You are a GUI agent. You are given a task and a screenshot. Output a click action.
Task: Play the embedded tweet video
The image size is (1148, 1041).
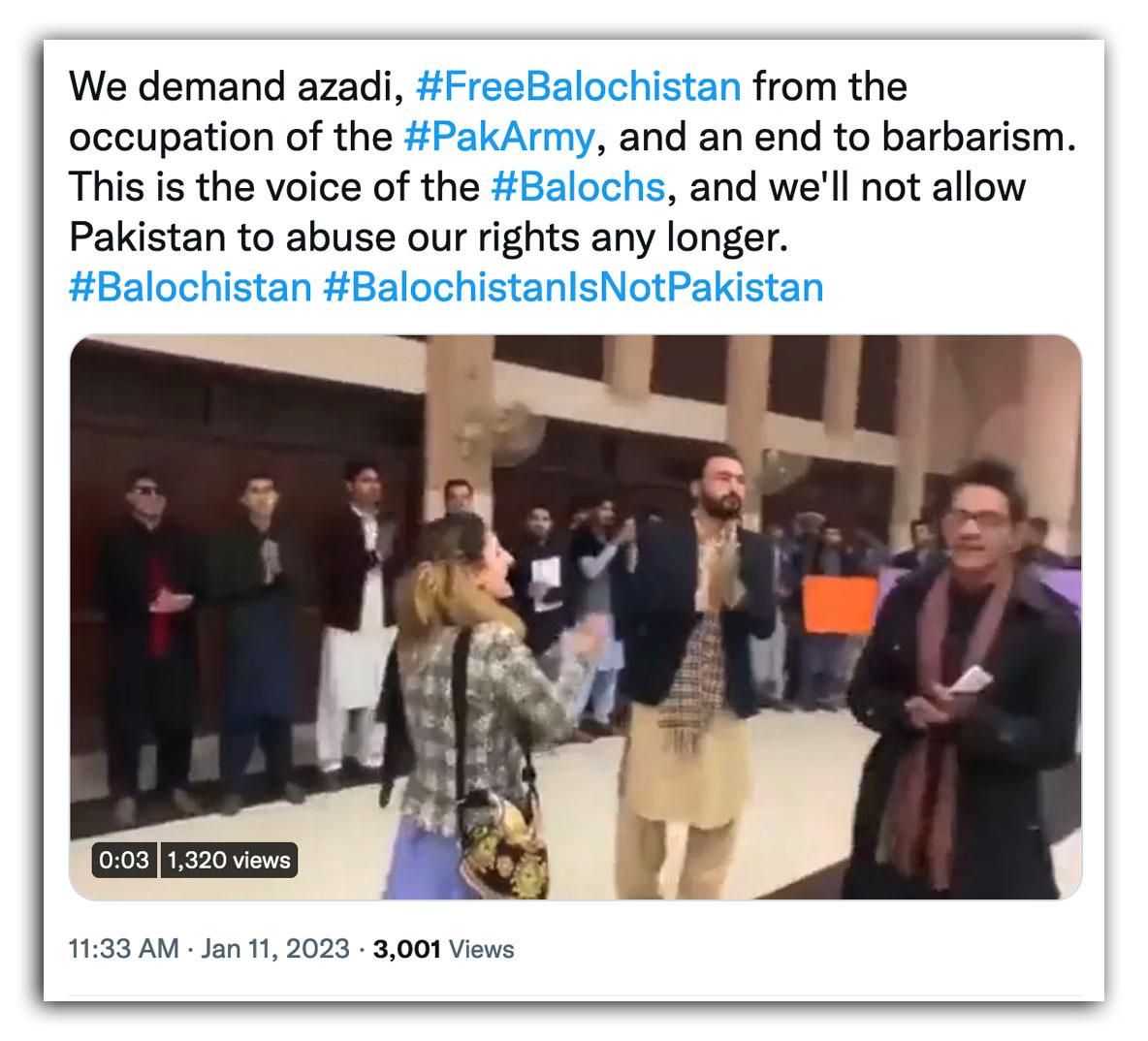click(576, 617)
